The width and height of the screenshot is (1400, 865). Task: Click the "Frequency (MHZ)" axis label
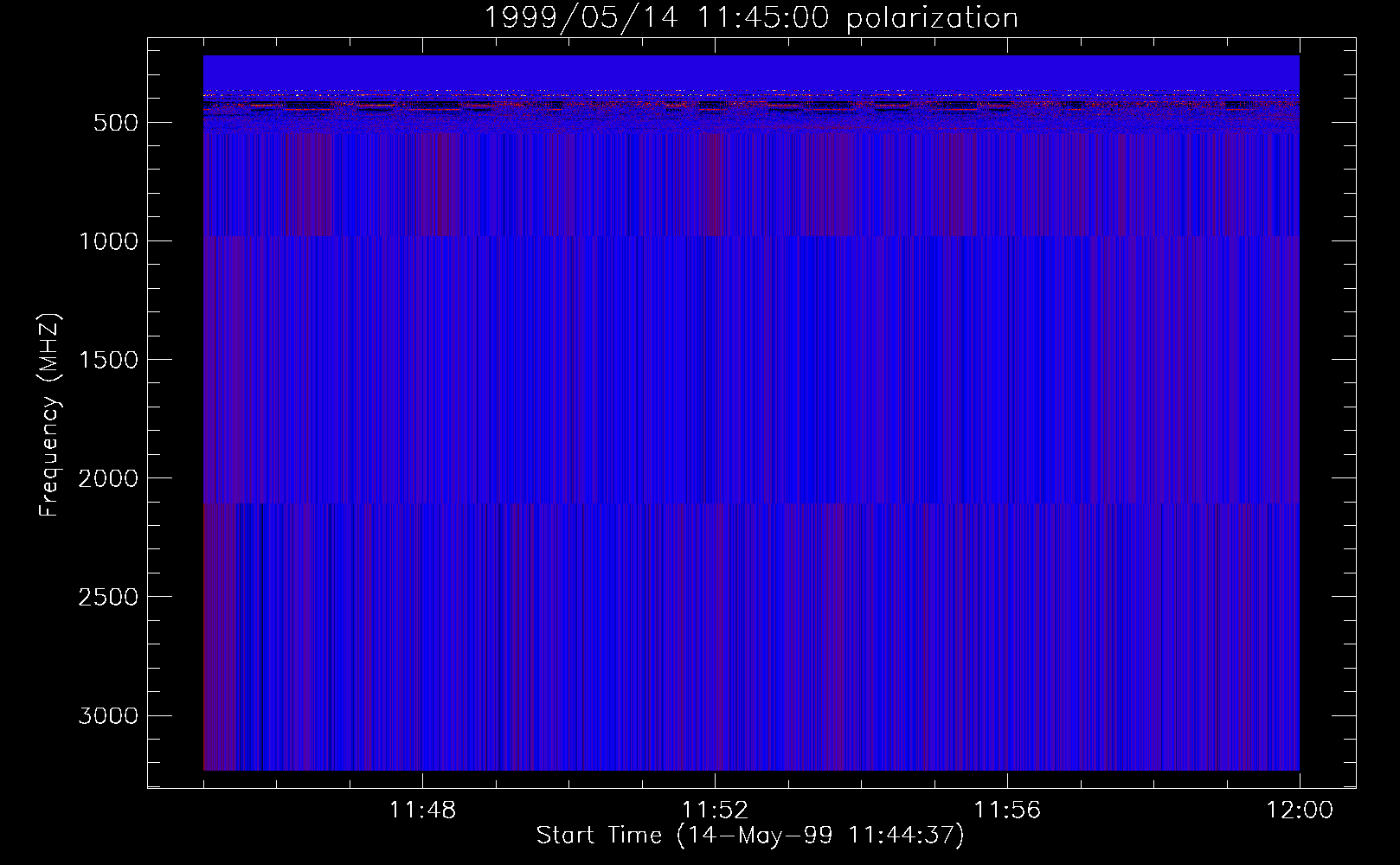point(49,414)
